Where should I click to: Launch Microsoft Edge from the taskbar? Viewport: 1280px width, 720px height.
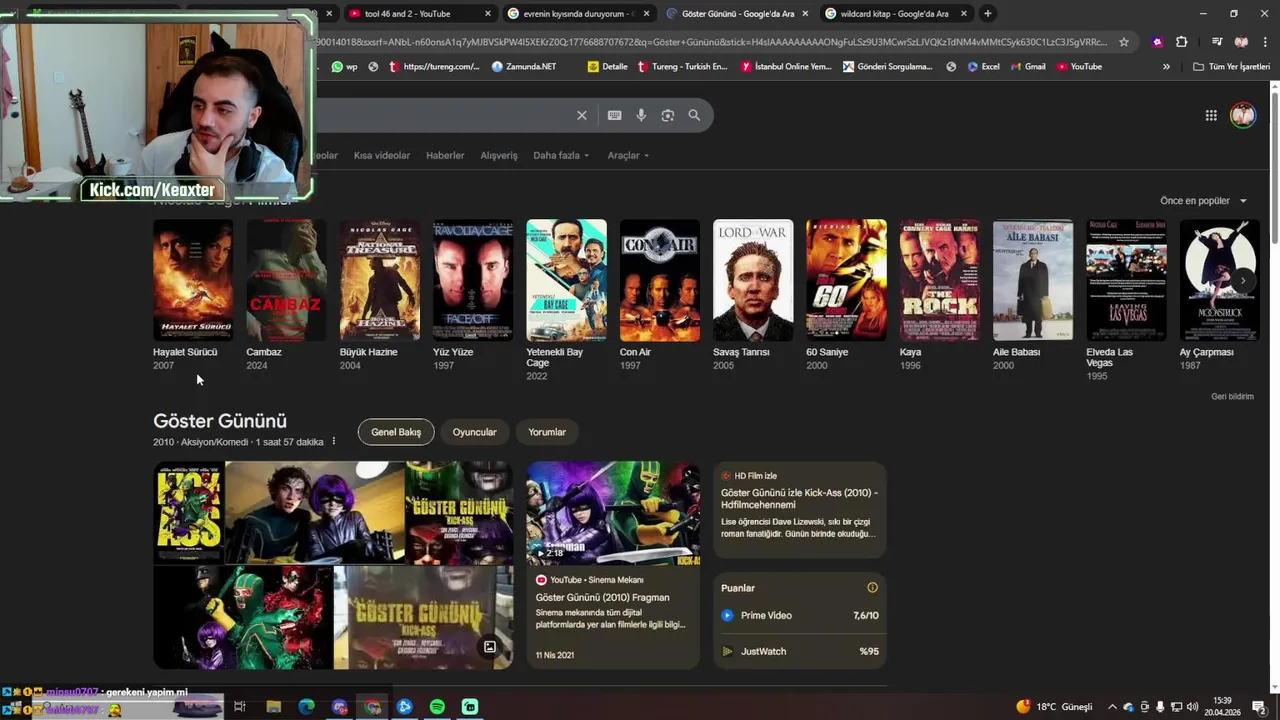[x=306, y=707]
